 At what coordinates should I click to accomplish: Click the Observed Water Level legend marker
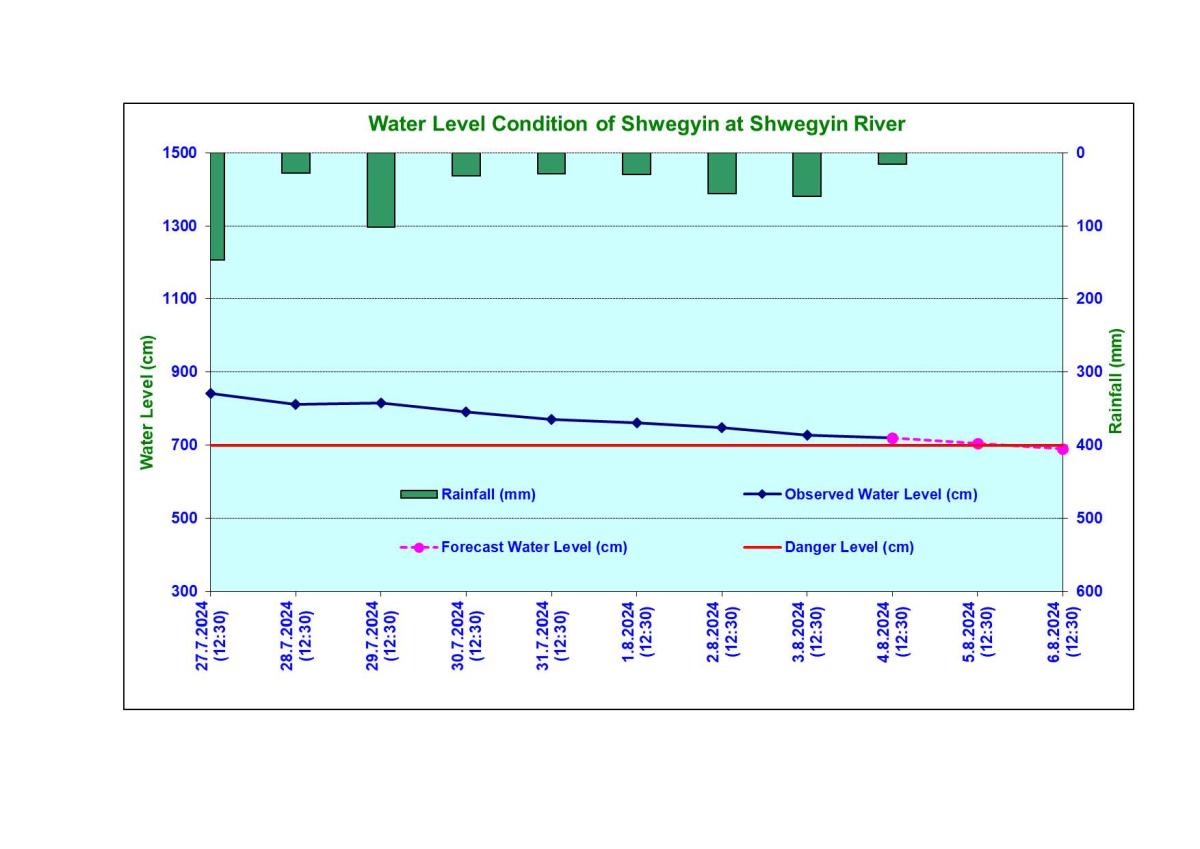[x=762, y=494]
